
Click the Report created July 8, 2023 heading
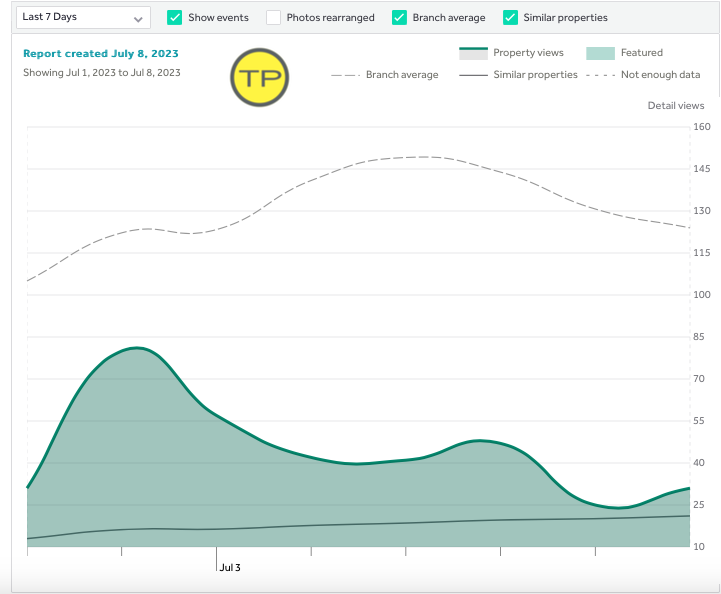click(101, 53)
